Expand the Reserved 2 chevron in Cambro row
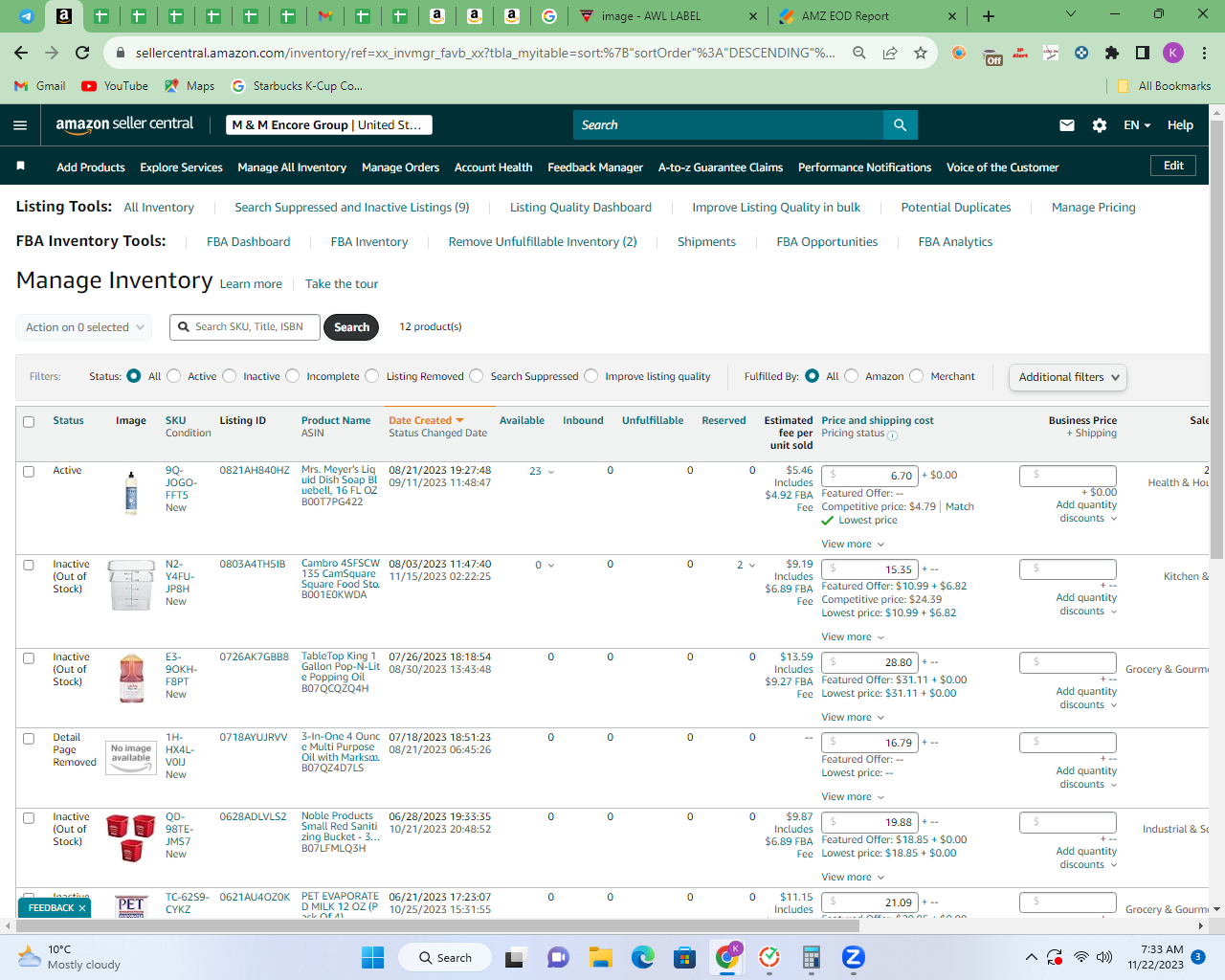The width and height of the screenshot is (1225, 980). point(752,566)
